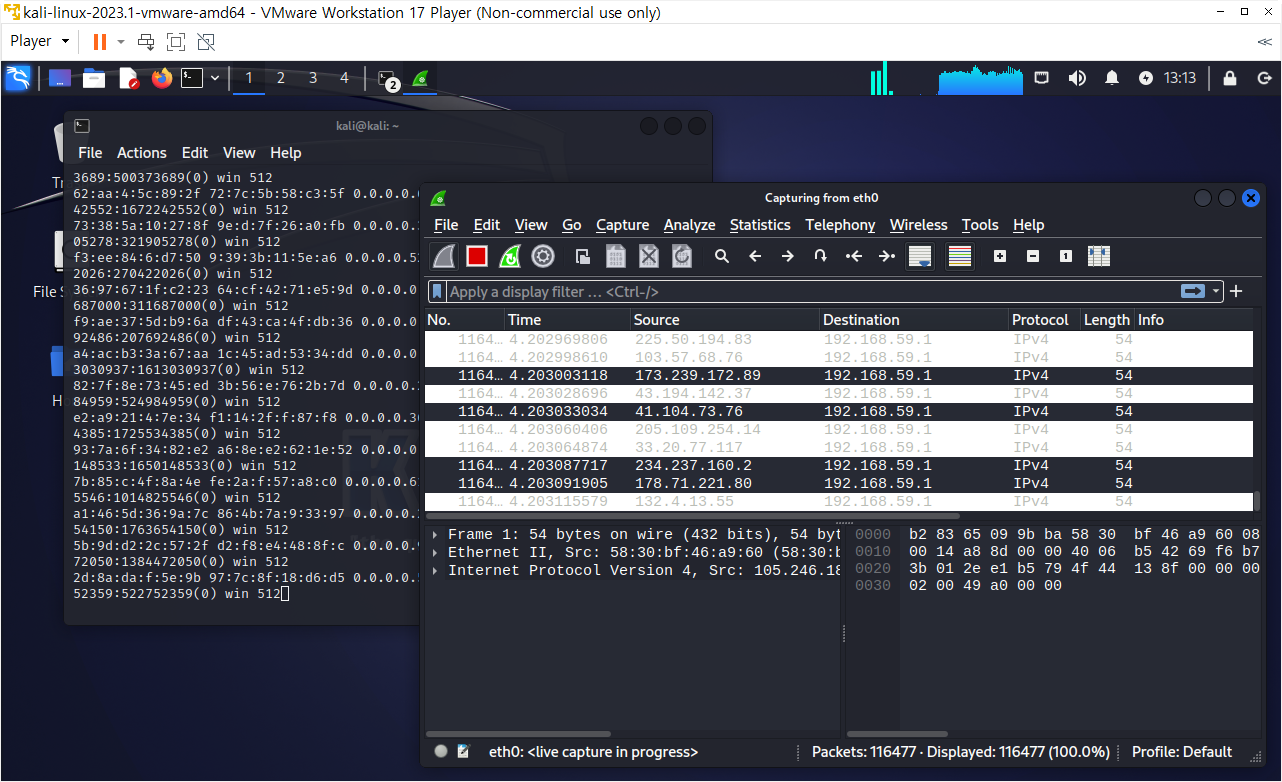Apply the display filter arrow button

(x=1193, y=291)
